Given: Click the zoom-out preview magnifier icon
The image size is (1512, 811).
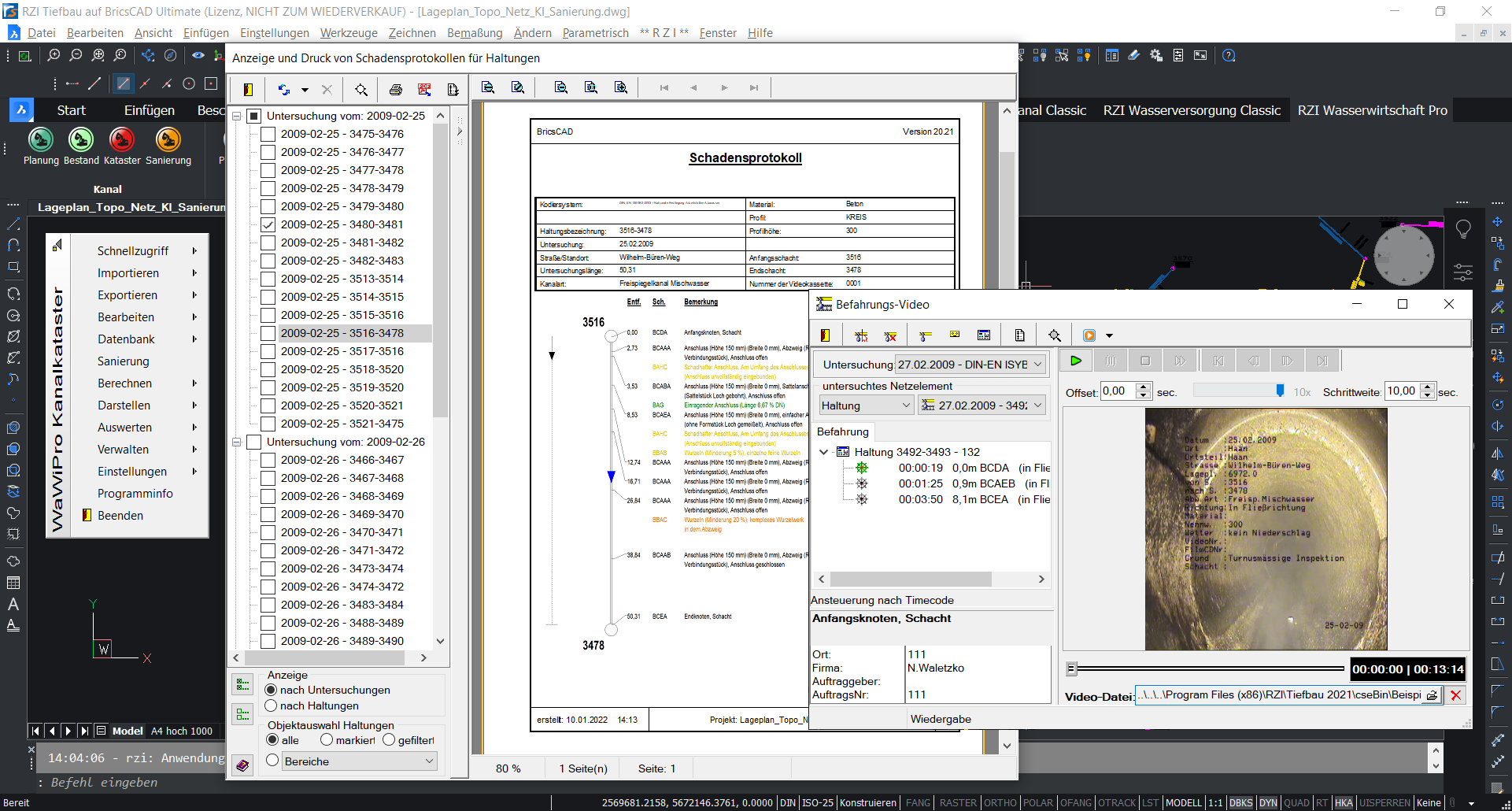Looking at the screenshot, I should (x=561, y=87).
